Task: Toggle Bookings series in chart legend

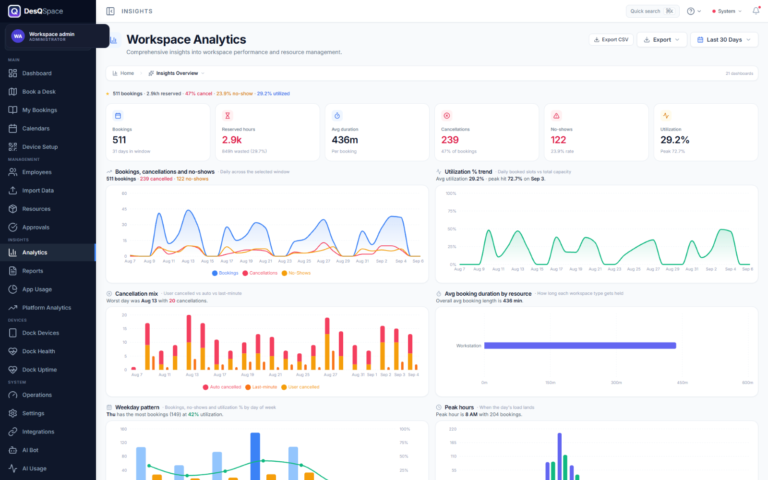Action: pyautogui.click(x=225, y=273)
